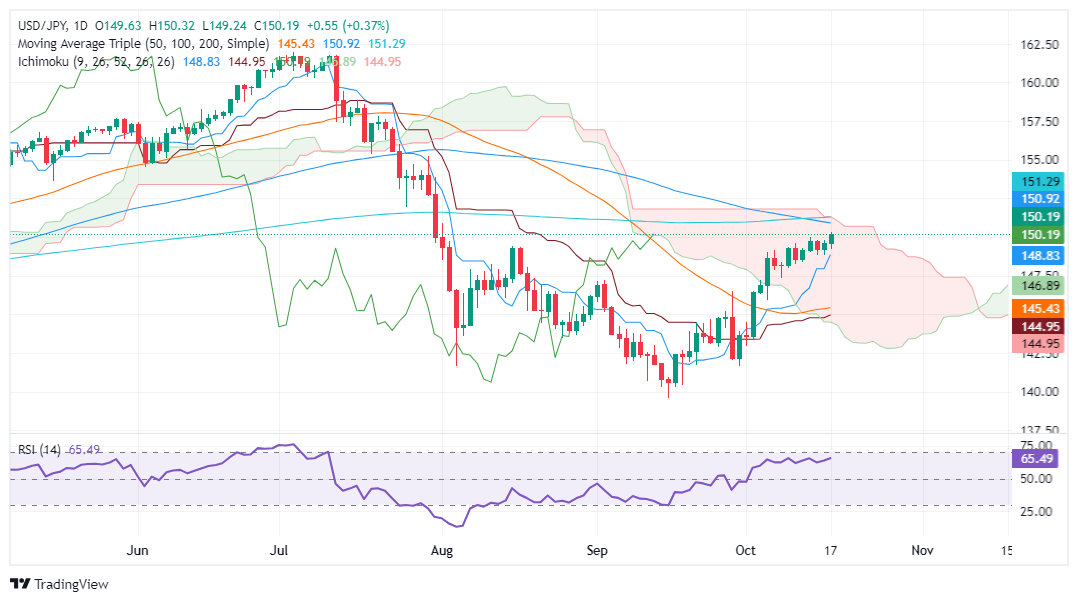Click the 140.00 level on the price axis
1078x602 pixels.
click(1040, 392)
